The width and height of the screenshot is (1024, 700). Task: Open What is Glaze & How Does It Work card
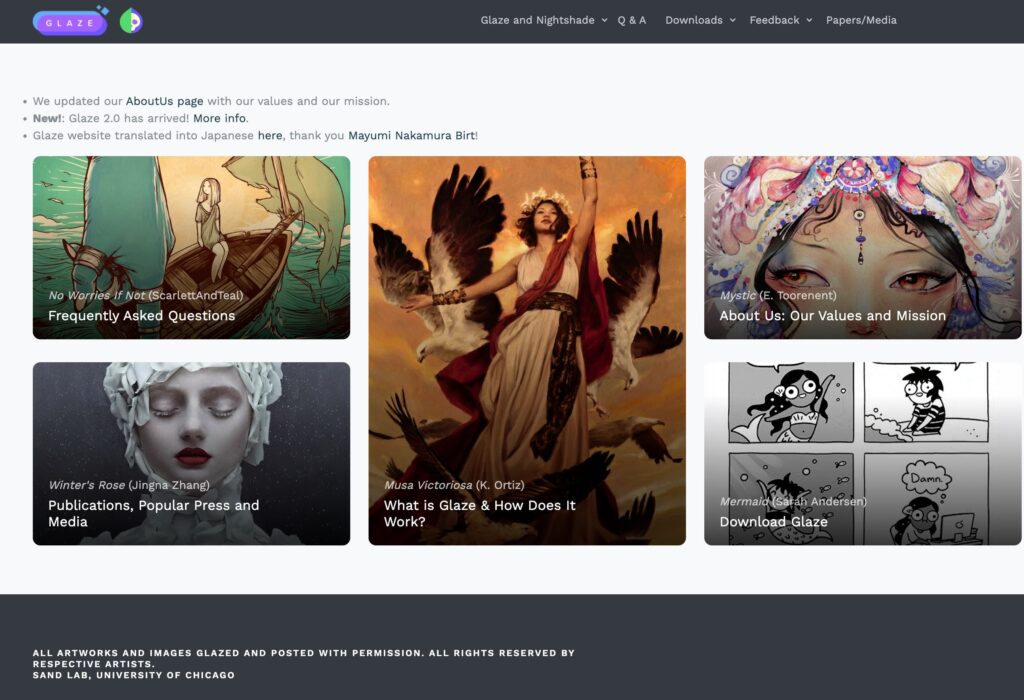pyautogui.click(x=527, y=351)
